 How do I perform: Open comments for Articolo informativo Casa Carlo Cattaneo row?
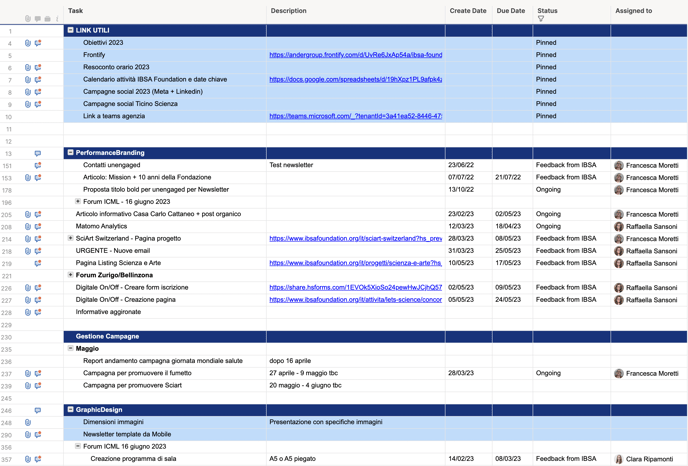38,215
